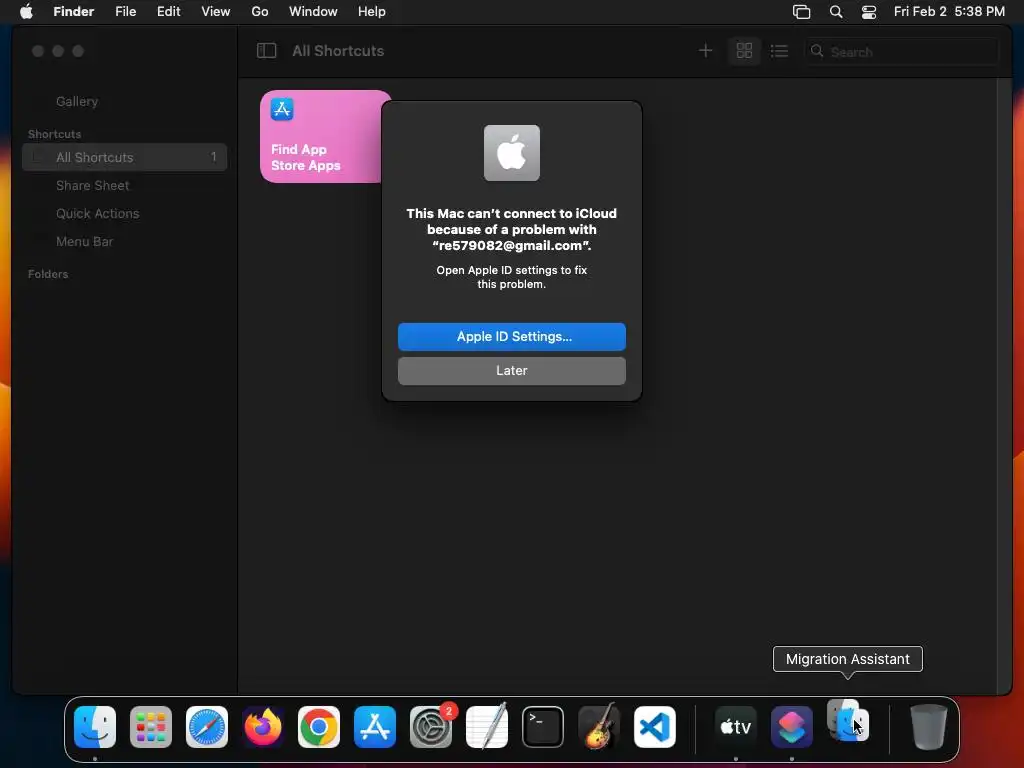The width and height of the screenshot is (1024, 768).
Task: Open Trash from the Dock
Action: [929, 727]
